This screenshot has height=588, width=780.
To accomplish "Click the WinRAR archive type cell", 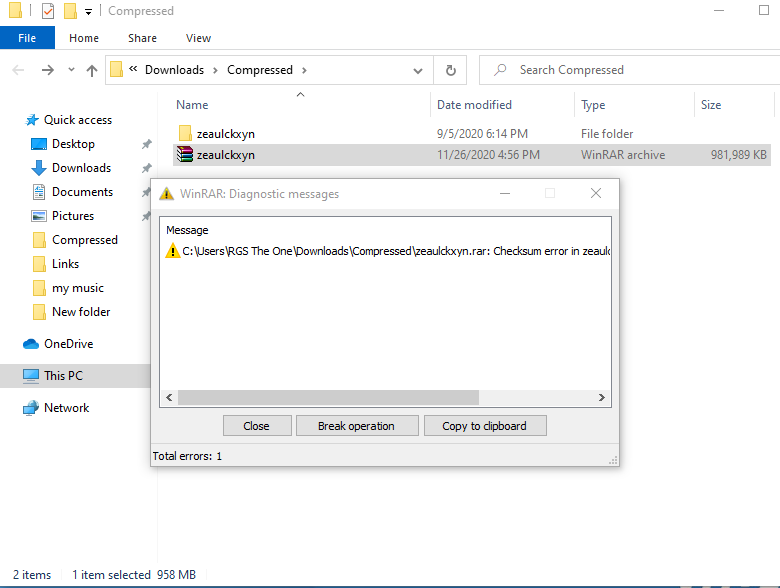I will point(623,155).
